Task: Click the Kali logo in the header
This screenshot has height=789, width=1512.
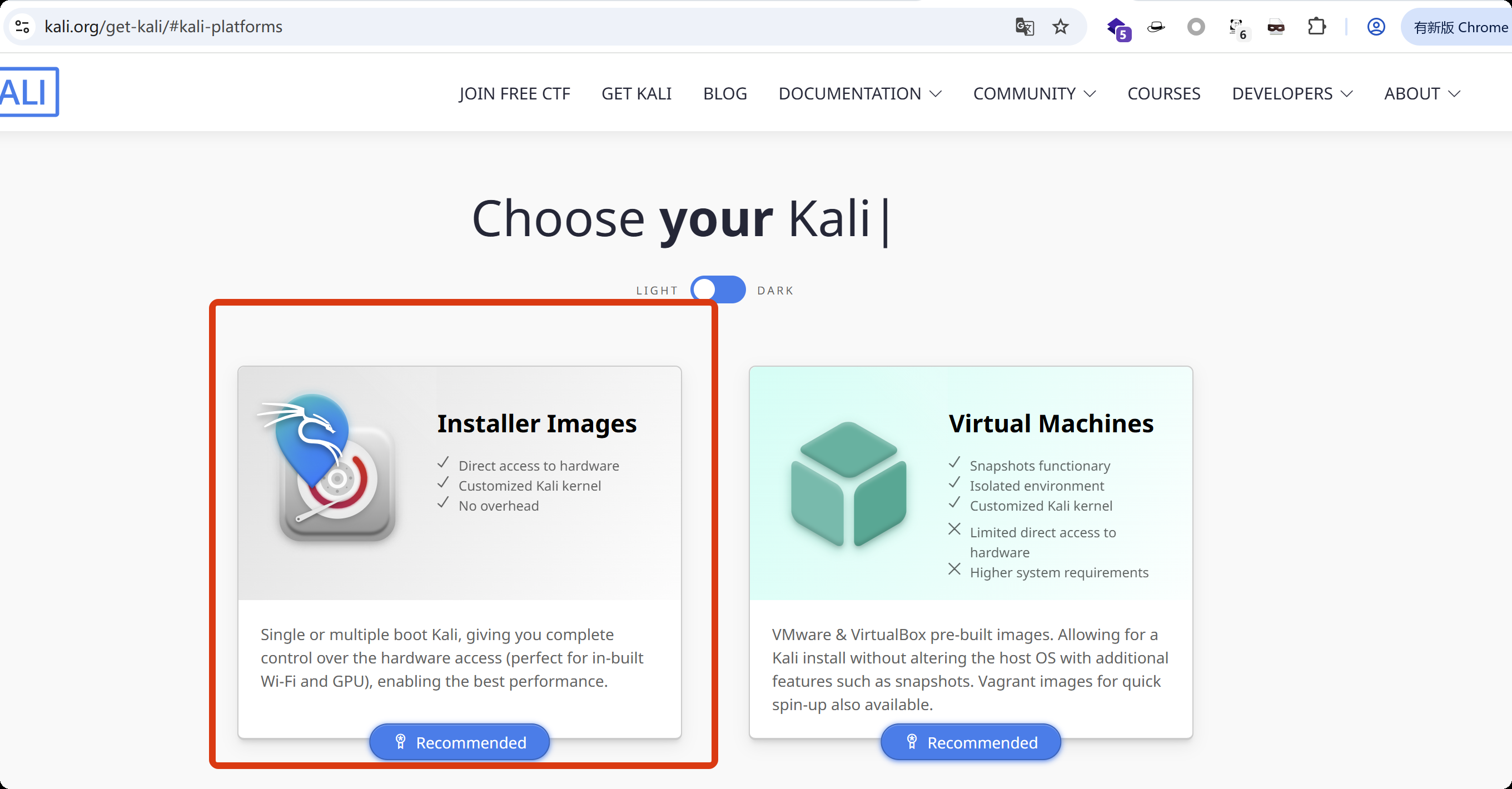Action: pos(28,92)
